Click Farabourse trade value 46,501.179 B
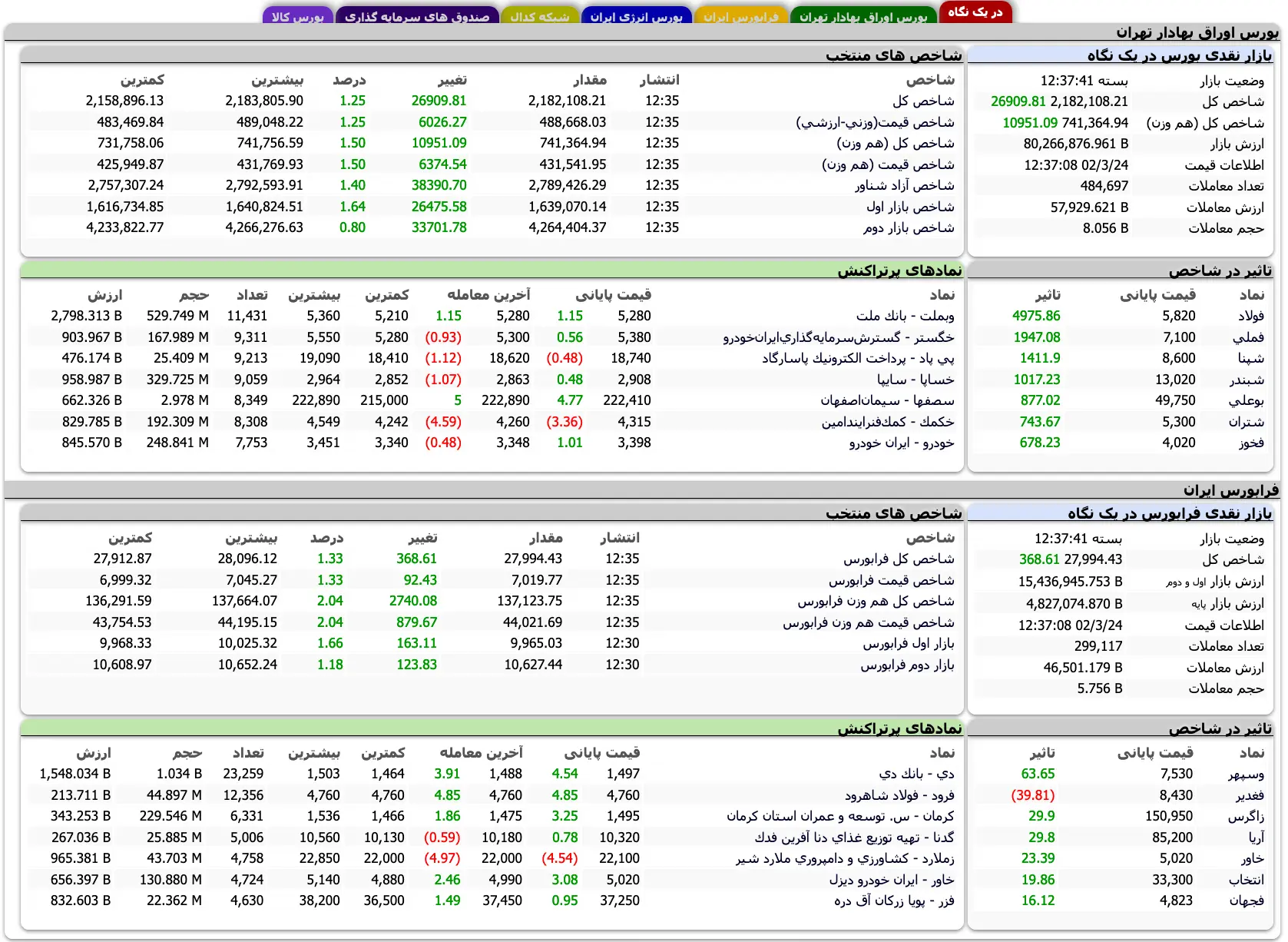This screenshot has height=942, width=1288. (1083, 668)
